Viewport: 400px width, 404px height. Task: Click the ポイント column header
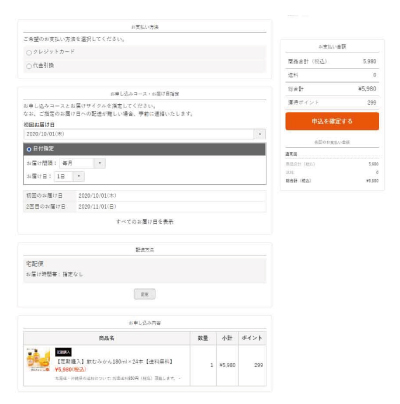pos(252,338)
